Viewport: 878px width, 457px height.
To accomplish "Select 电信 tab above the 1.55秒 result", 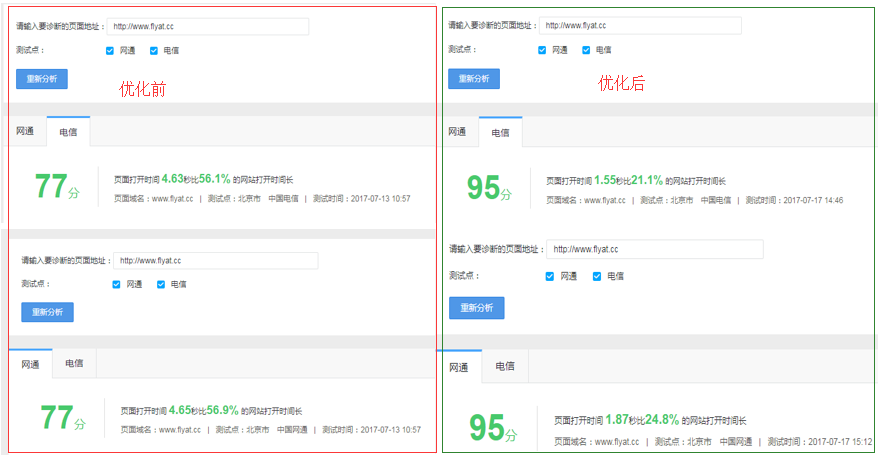I will (x=500, y=132).
